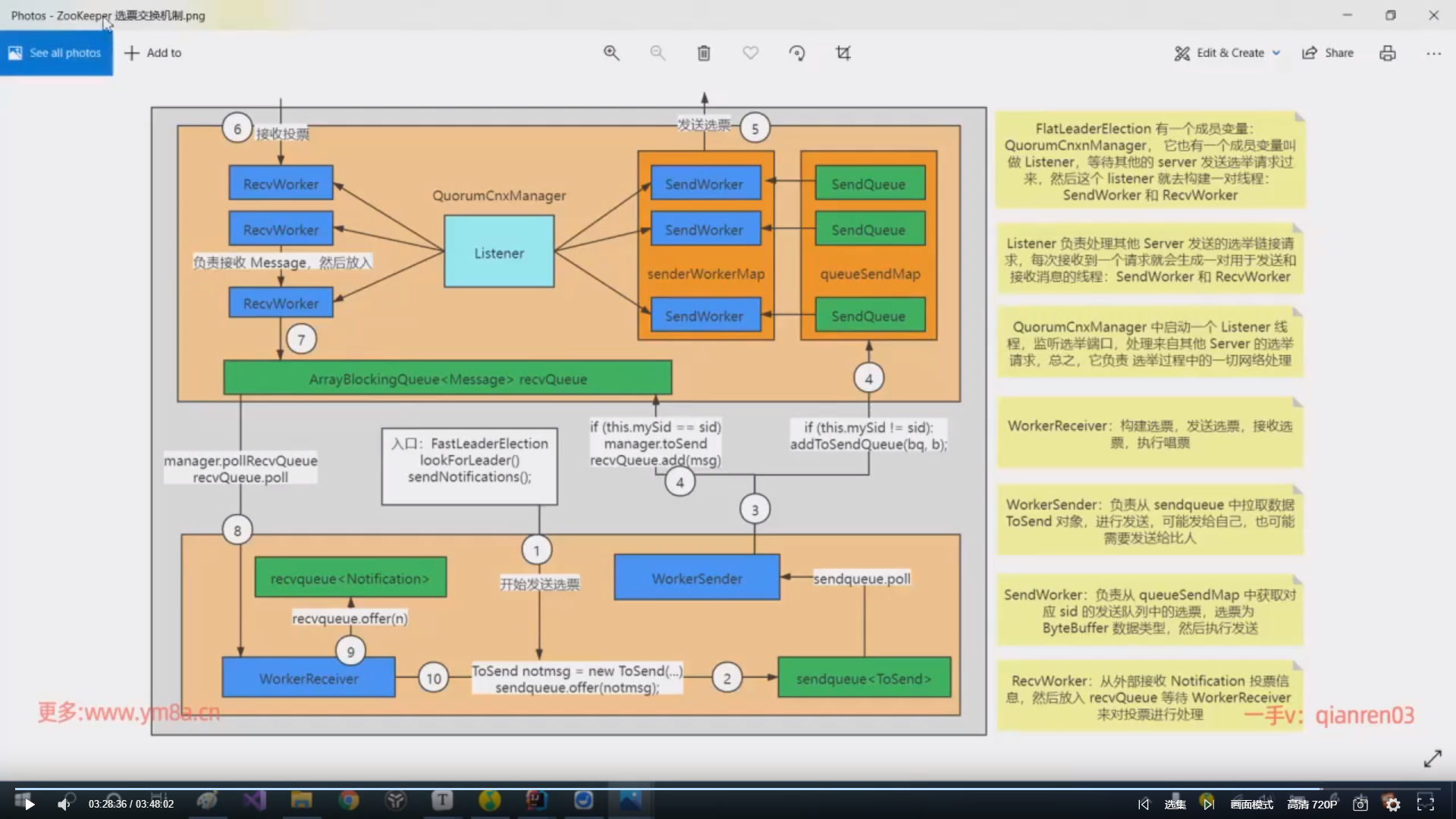Add photo to favorites heart icon
Screen dimensions: 1456x819
coord(750,53)
